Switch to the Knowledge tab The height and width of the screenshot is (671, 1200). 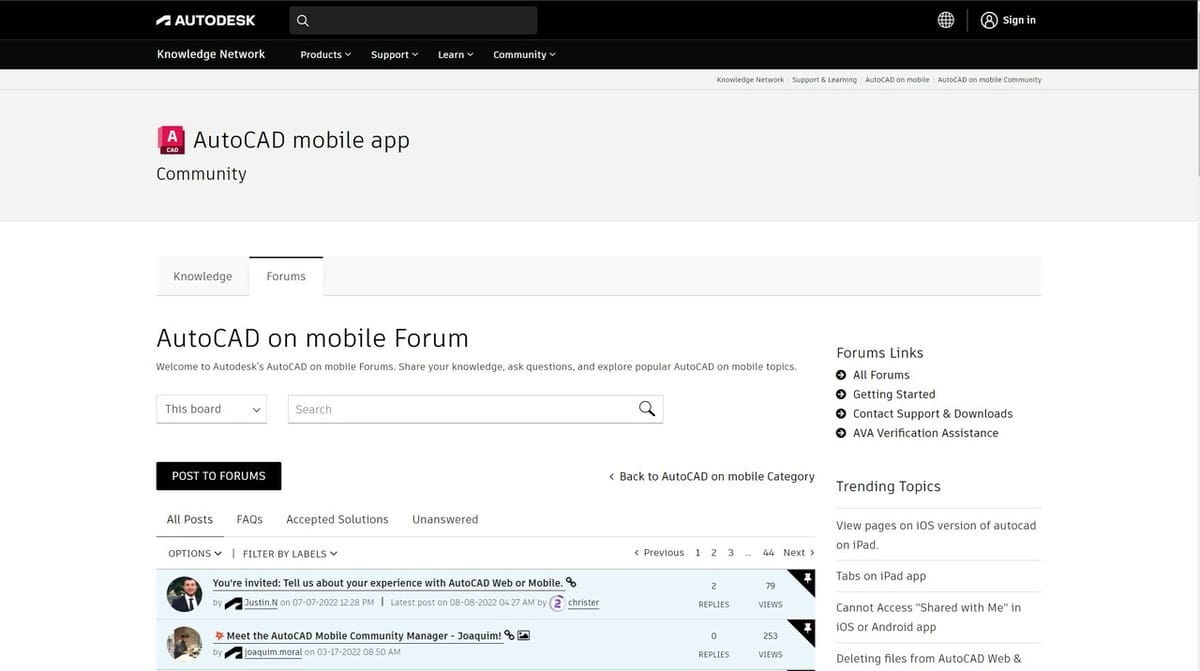tap(203, 276)
